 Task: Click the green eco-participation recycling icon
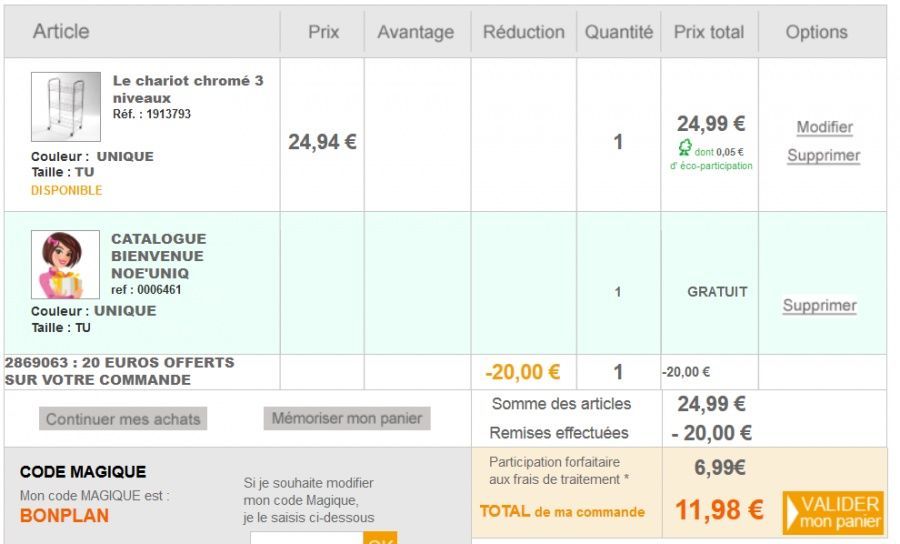pos(685,150)
